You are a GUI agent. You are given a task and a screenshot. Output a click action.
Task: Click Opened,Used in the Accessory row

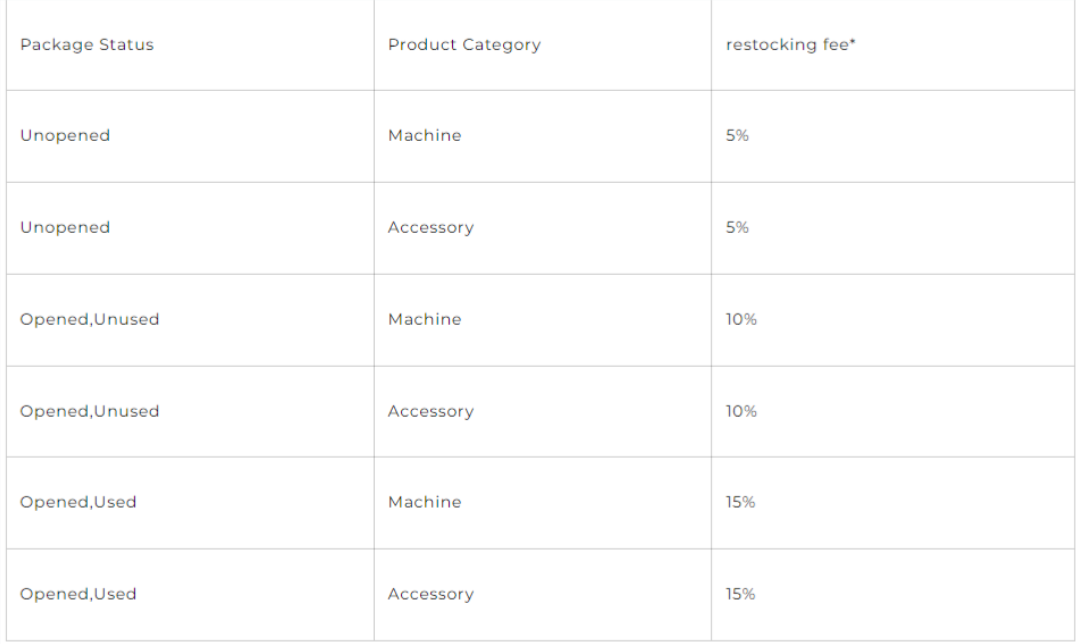[x=79, y=594]
